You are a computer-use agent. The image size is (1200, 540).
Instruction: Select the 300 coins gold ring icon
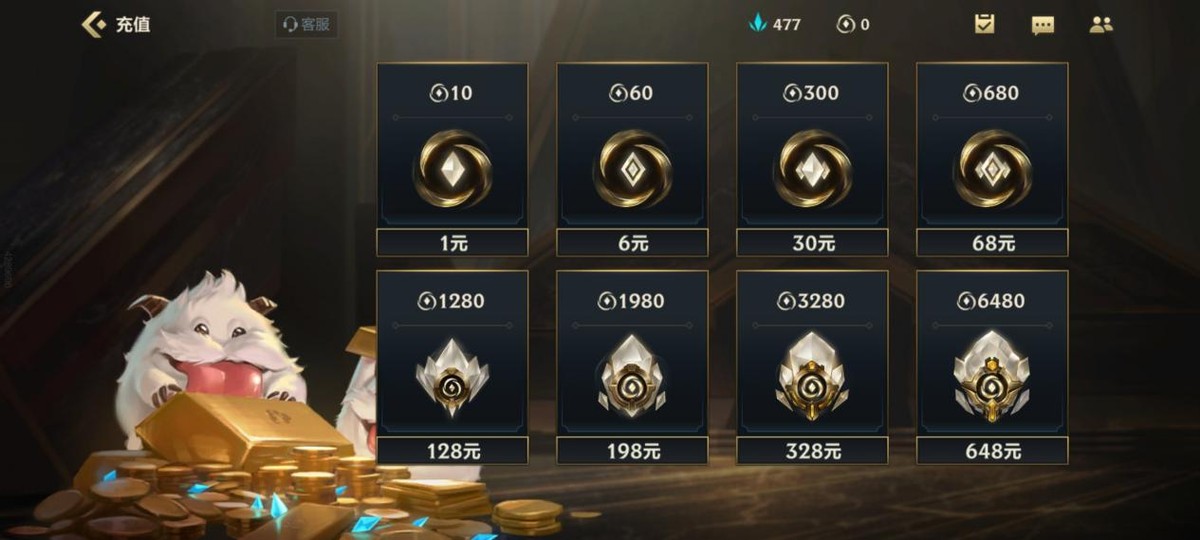coord(812,168)
